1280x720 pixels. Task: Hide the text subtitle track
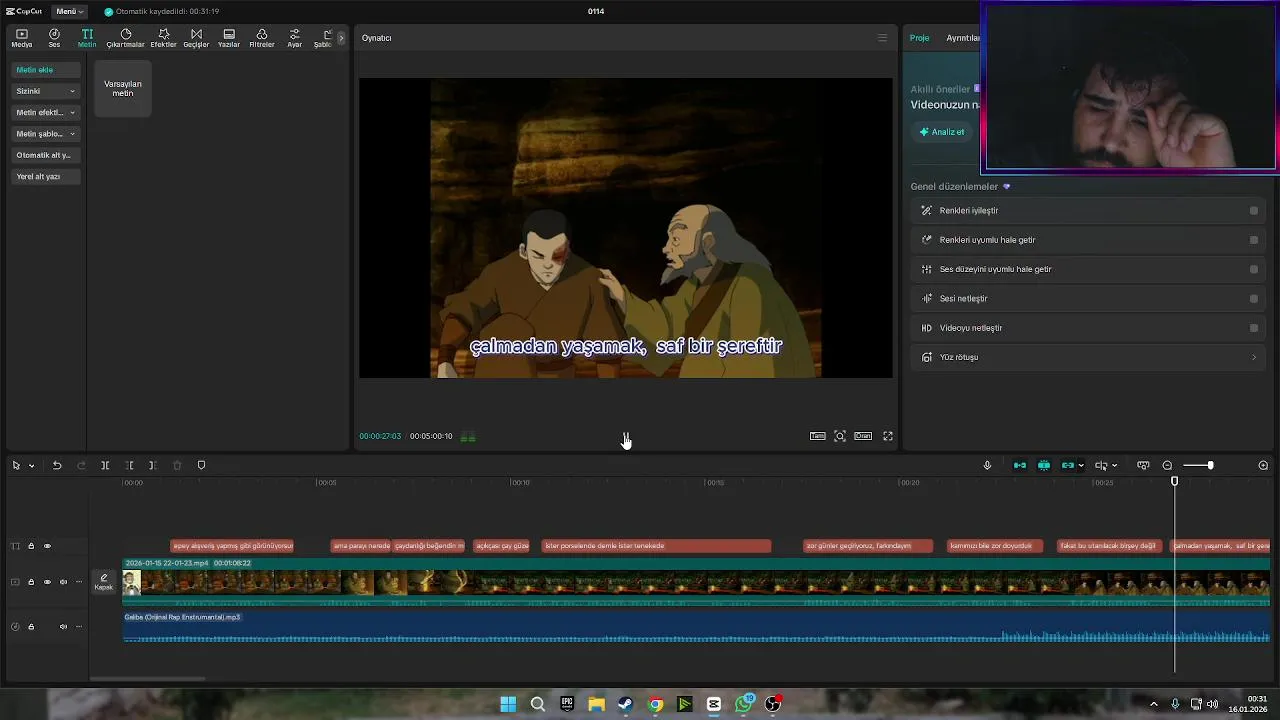47,546
